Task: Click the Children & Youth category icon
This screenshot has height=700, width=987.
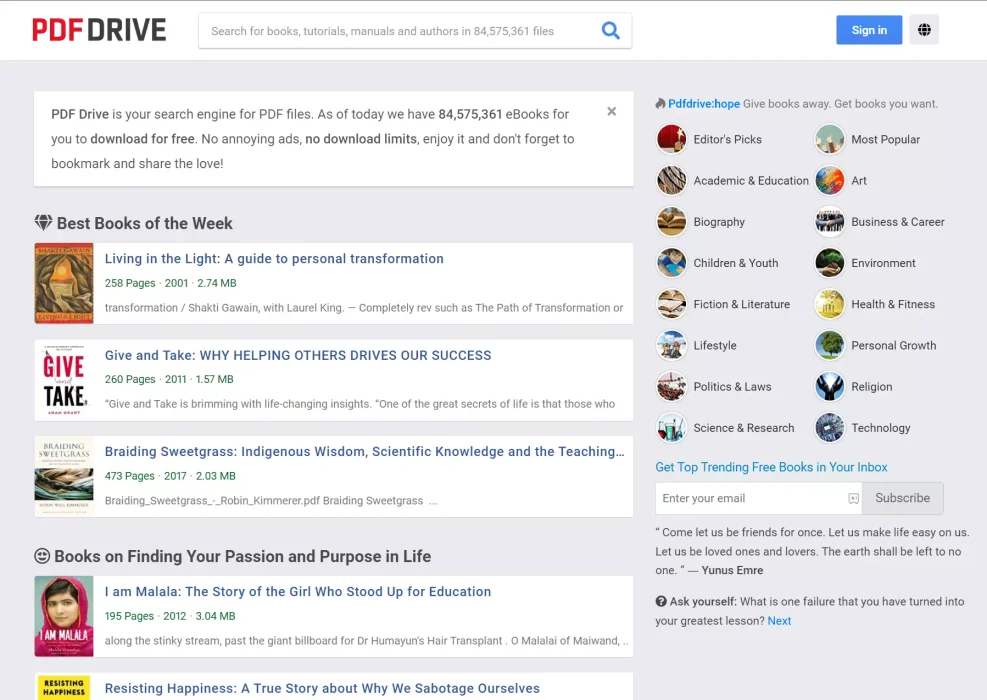Action: tap(672, 263)
